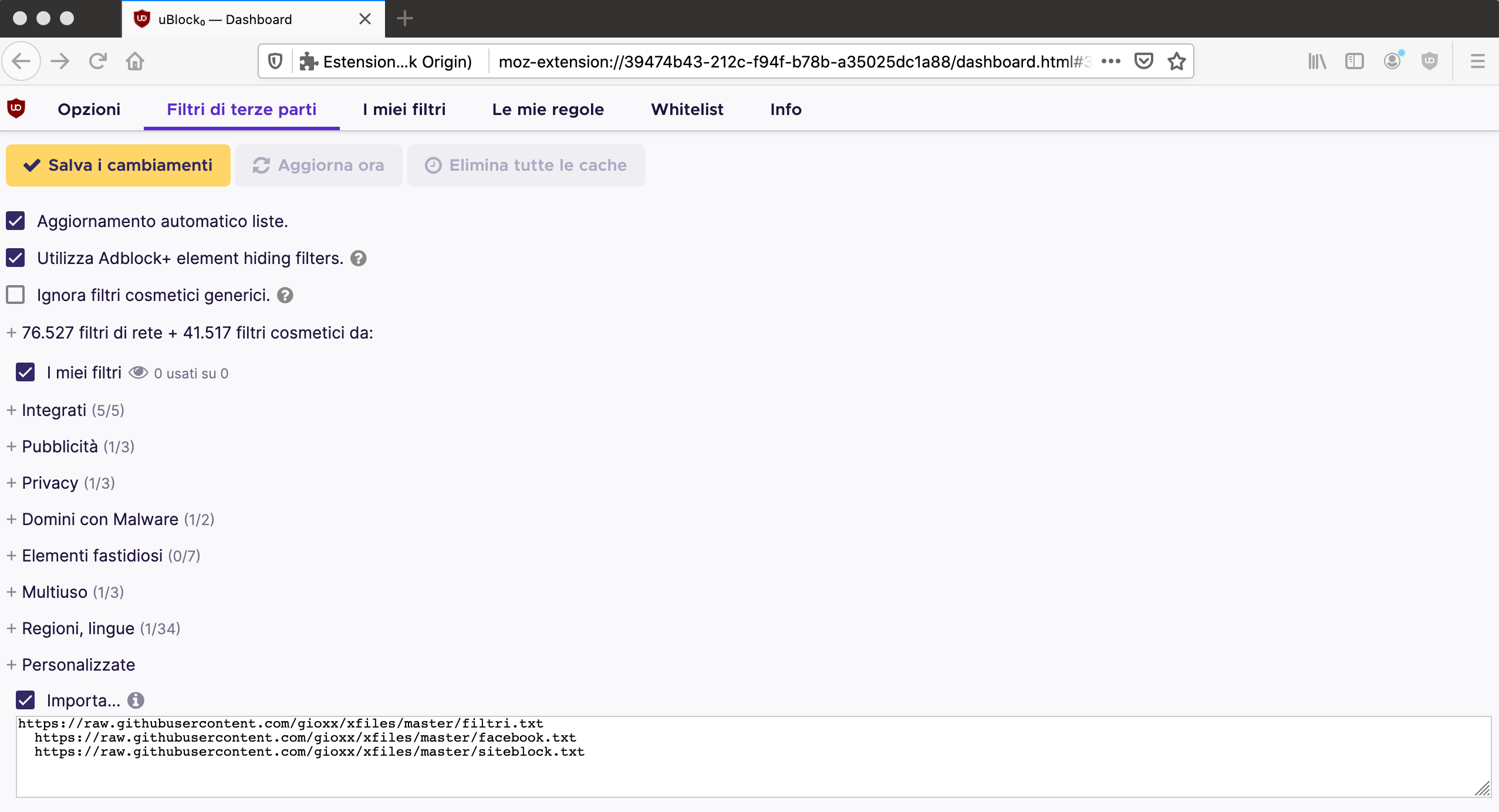Open the Whitelist tab
Image resolution: width=1499 pixels, height=812 pixels.
click(x=687, y=109)
